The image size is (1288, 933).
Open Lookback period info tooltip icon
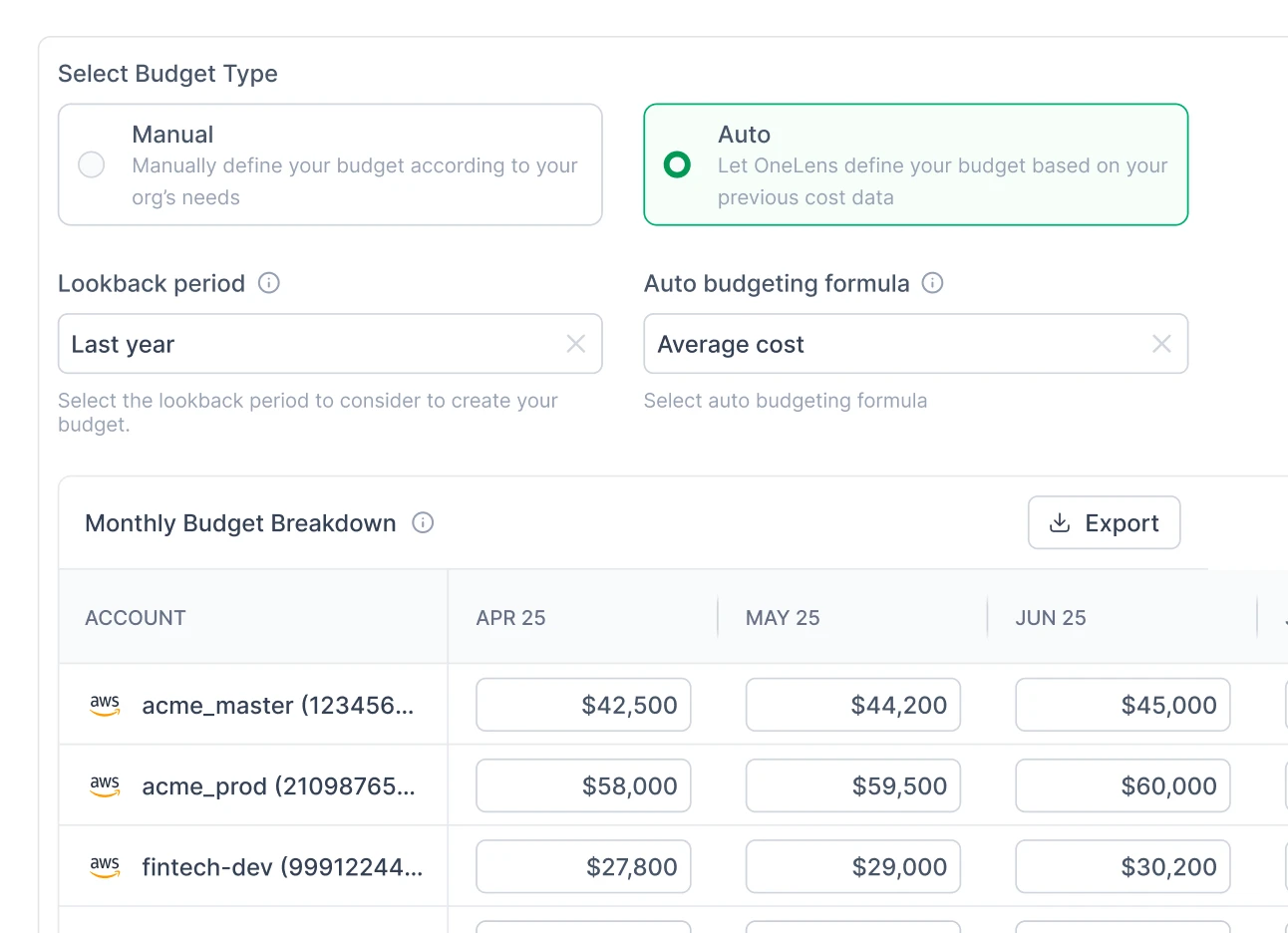pyautogui.click(x=269, y=283)
